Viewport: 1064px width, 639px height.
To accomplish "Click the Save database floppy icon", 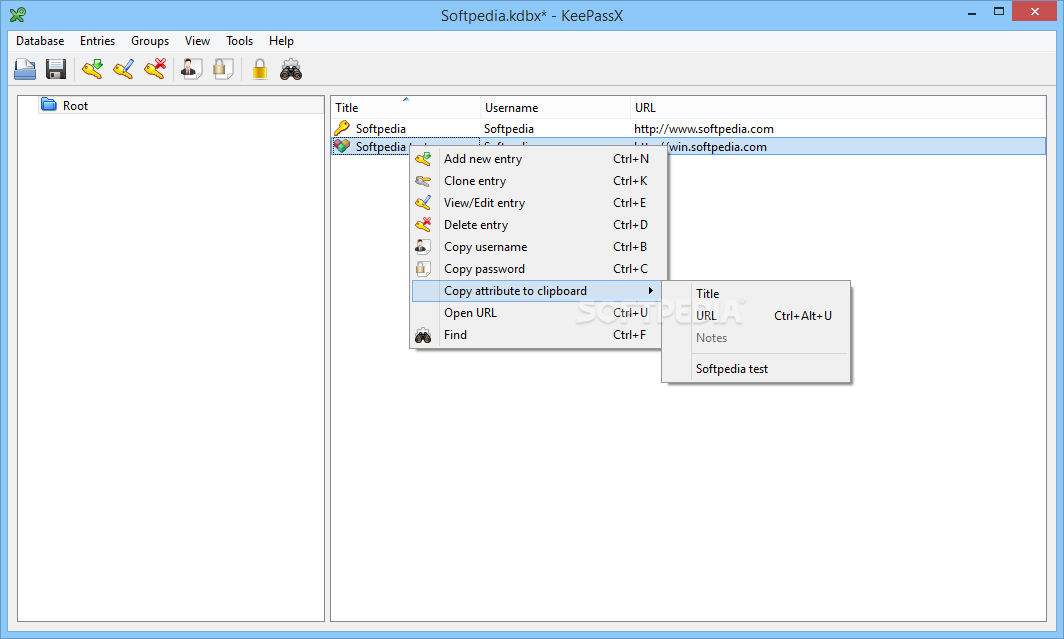I will pos(56,69).
